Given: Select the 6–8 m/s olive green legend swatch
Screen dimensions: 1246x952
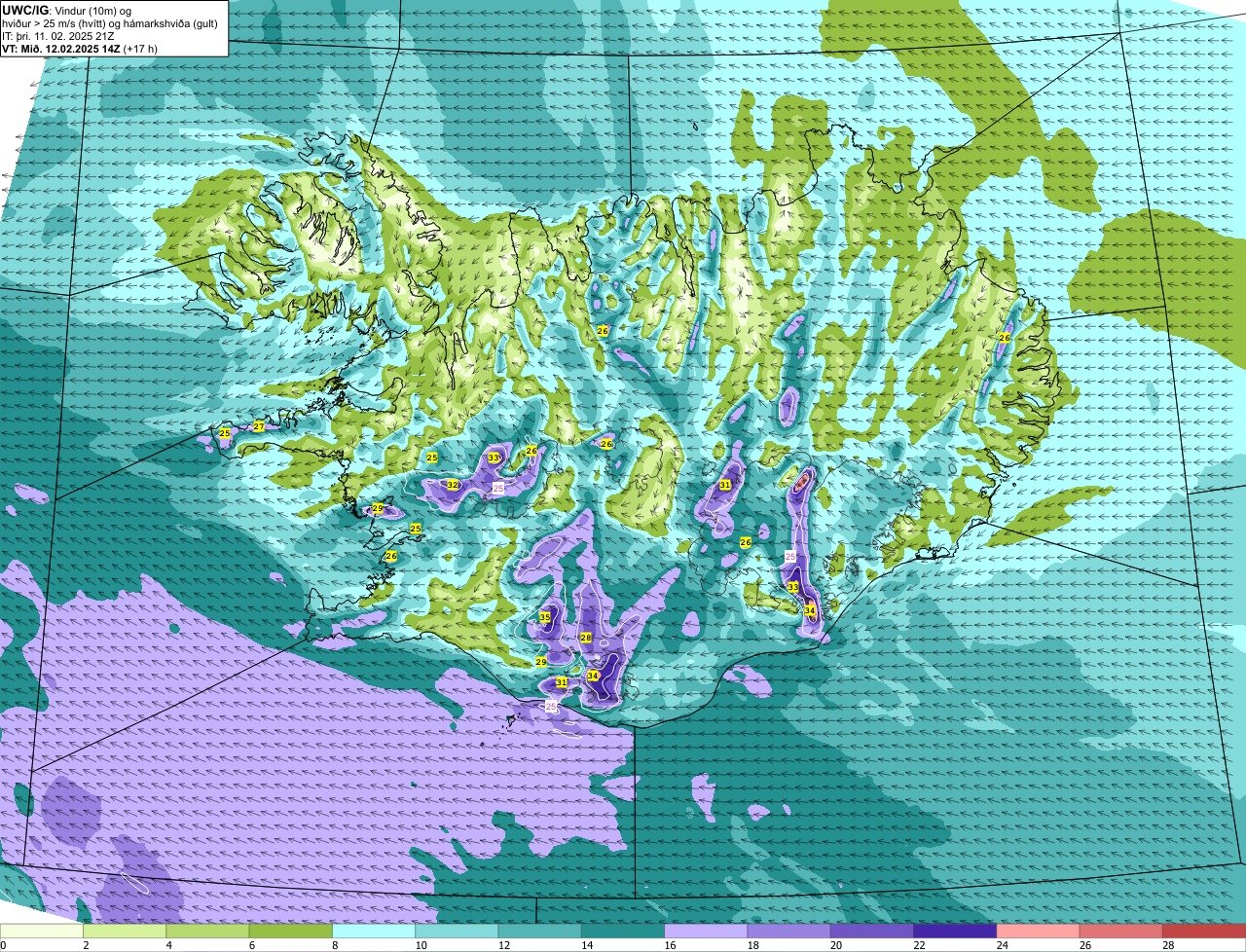Looking at the screenshot, I should click(x=291, y=932).
